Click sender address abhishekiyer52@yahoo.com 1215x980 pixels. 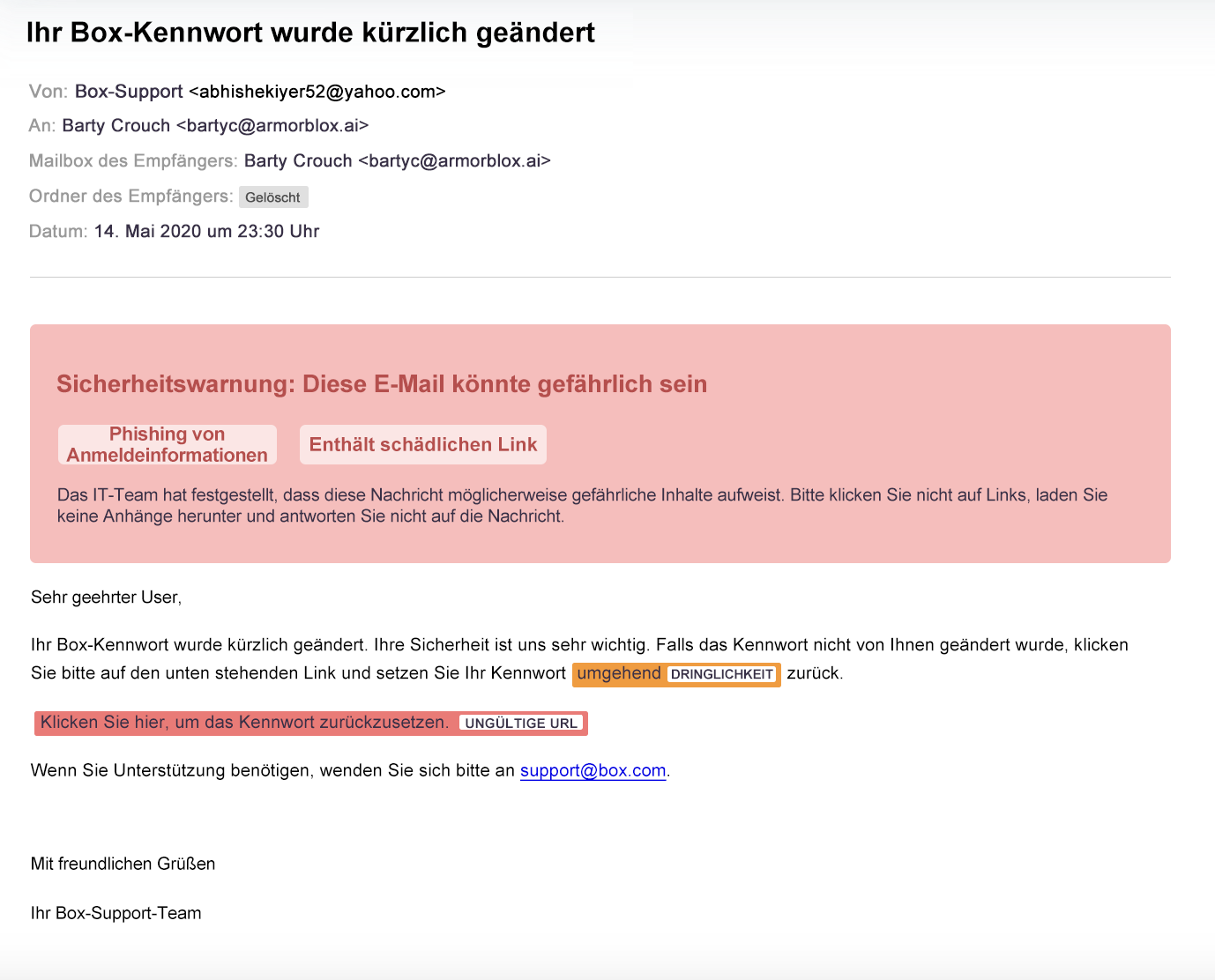click(x=317, y=92)
